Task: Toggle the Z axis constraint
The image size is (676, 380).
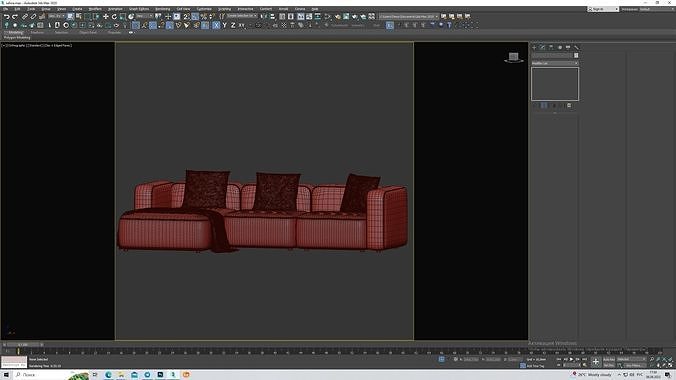Action: (233, 25)
